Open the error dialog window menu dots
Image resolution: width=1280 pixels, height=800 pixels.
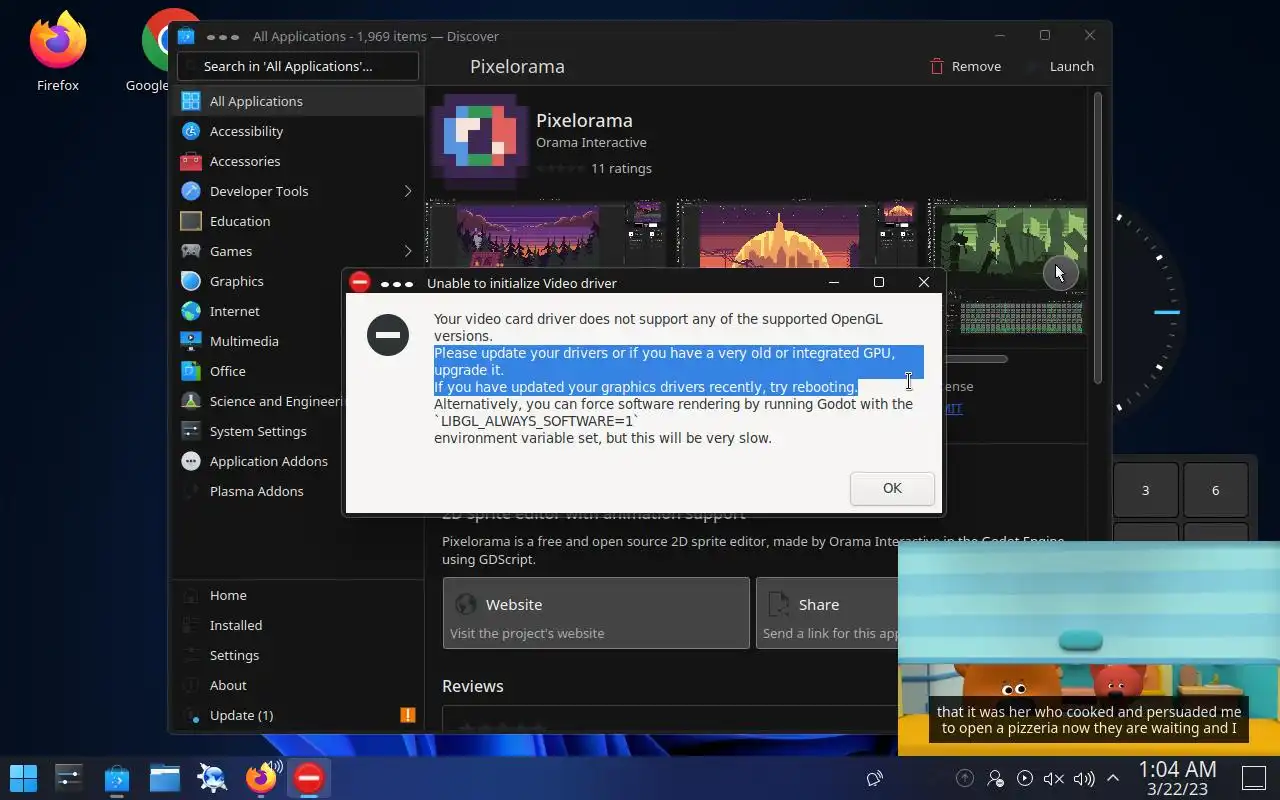pyautogui.click(x=397, y=283)
